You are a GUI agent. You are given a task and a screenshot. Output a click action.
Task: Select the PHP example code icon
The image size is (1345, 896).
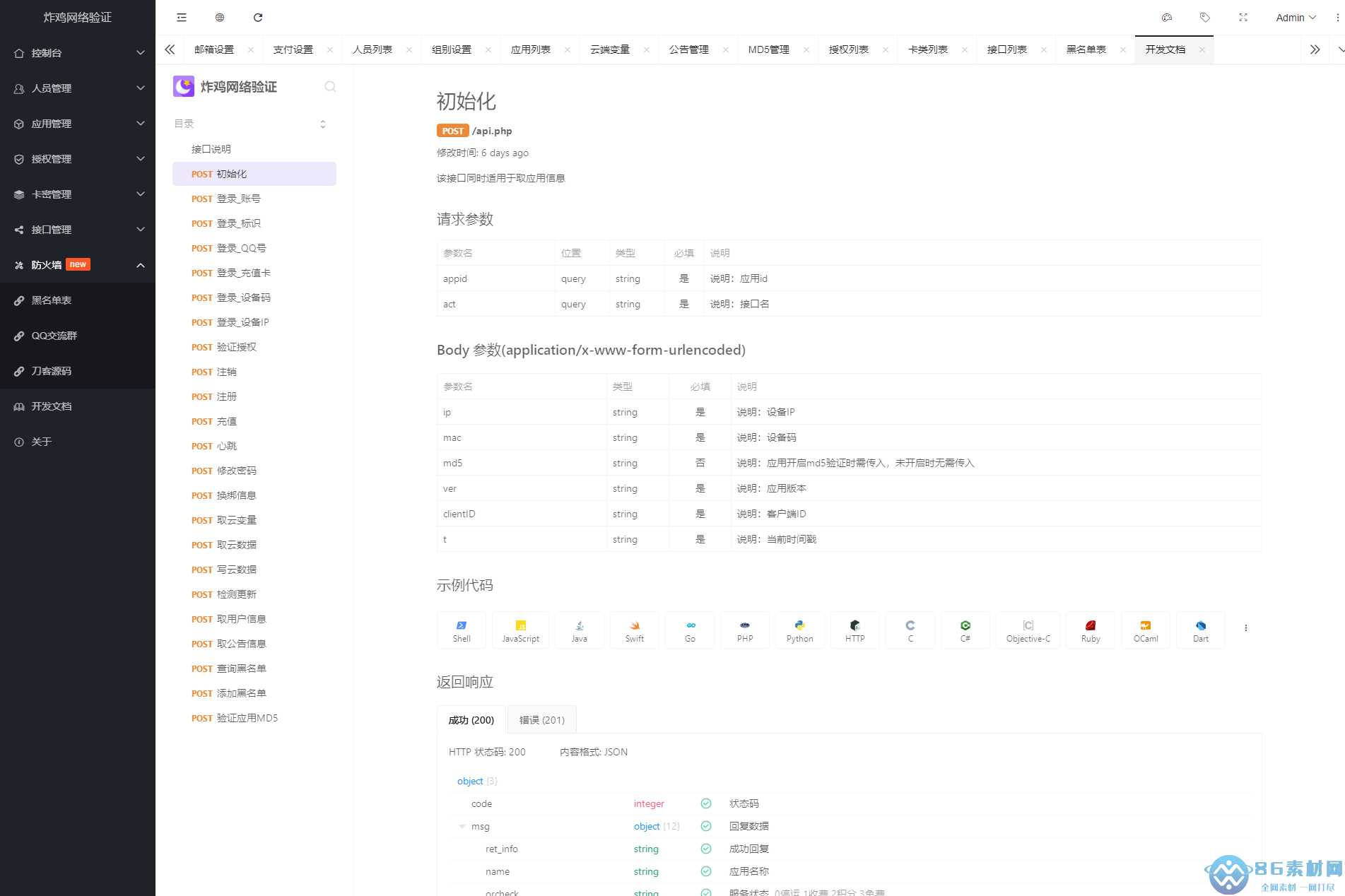pyautogui.click(x=744, y=630)
